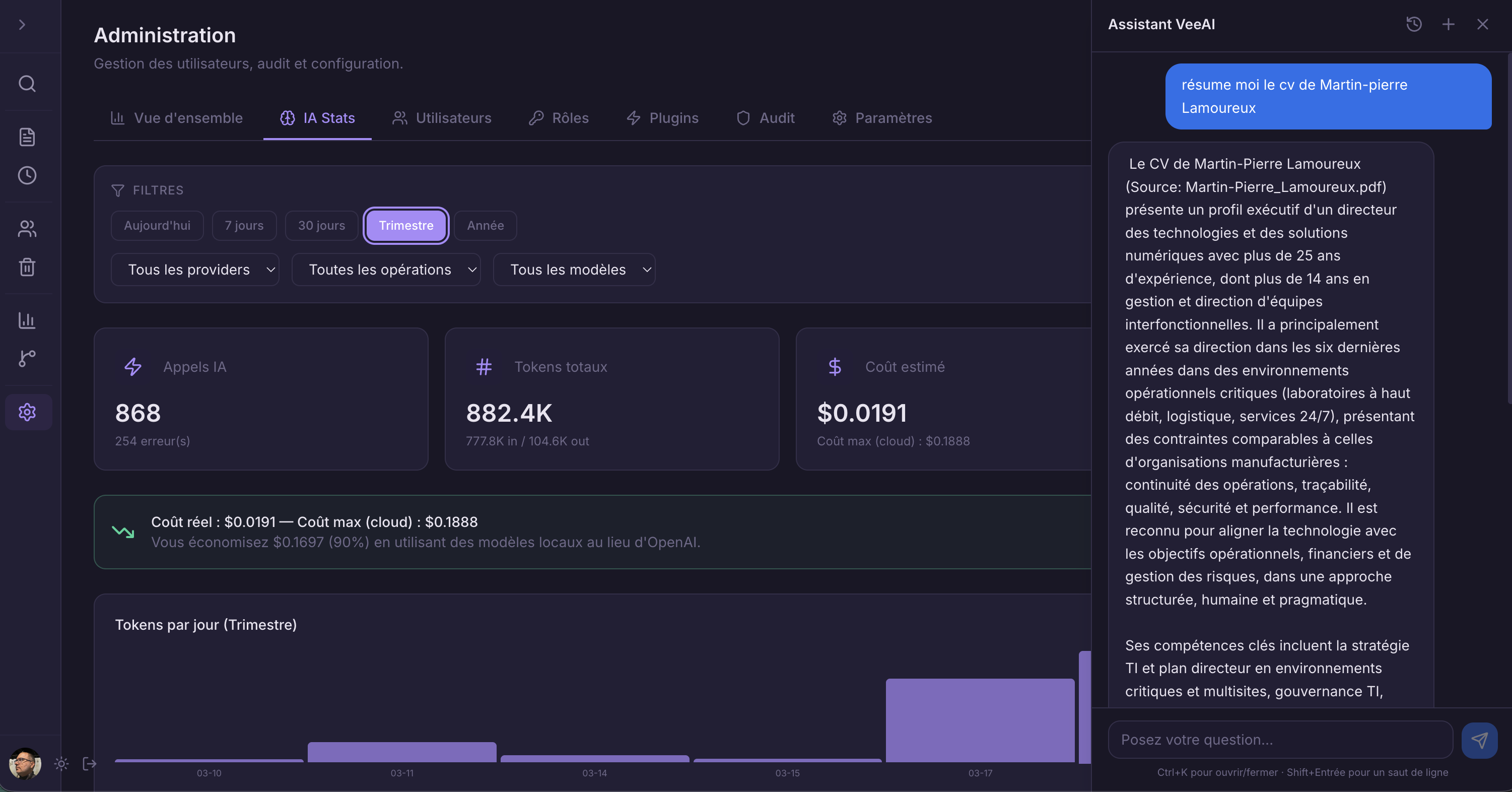Open the Tous les providers dropdown
The image size is (1512, 792).
pos(195,270)
